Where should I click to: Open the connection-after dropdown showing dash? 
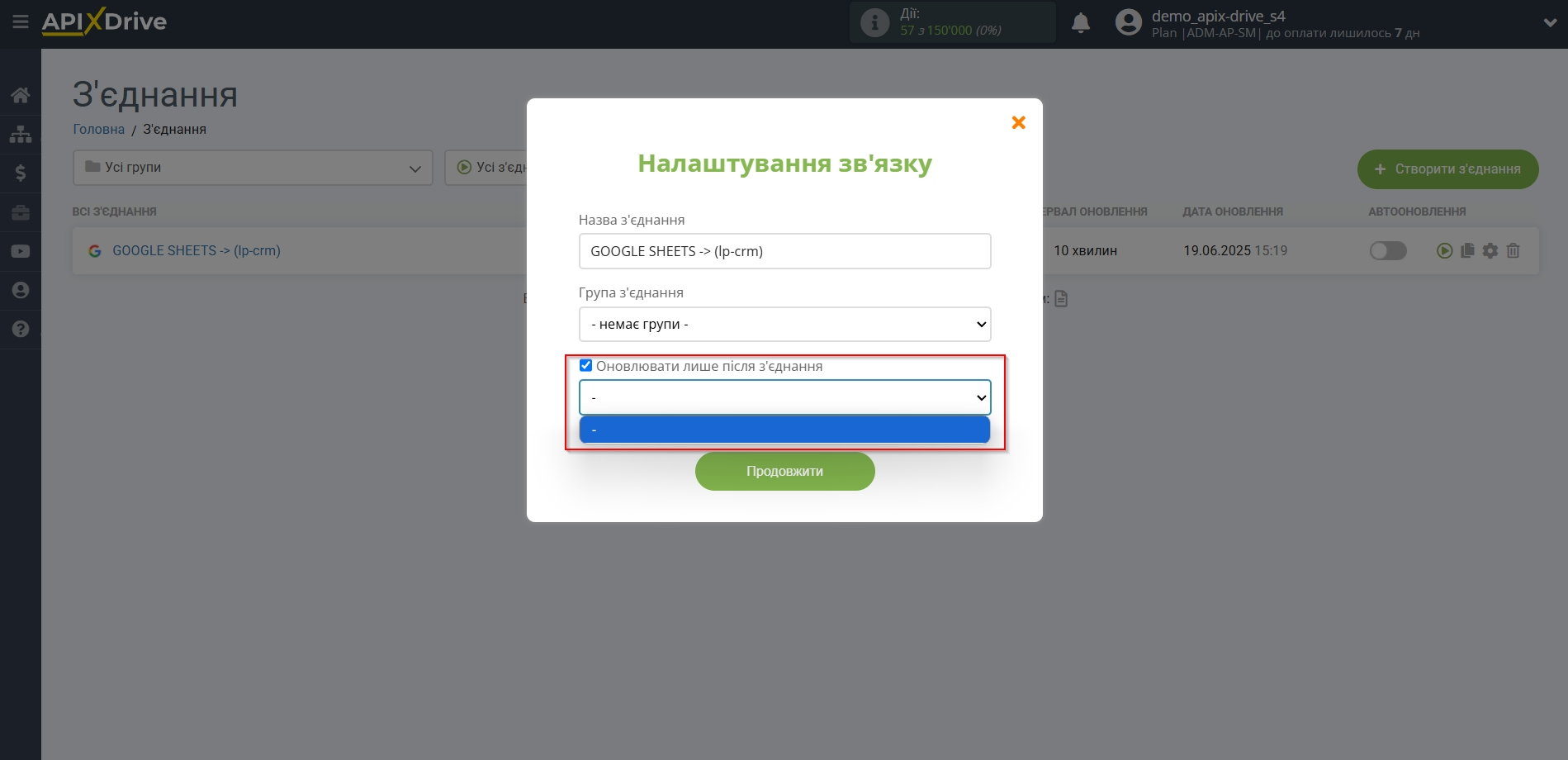point(784,397)
